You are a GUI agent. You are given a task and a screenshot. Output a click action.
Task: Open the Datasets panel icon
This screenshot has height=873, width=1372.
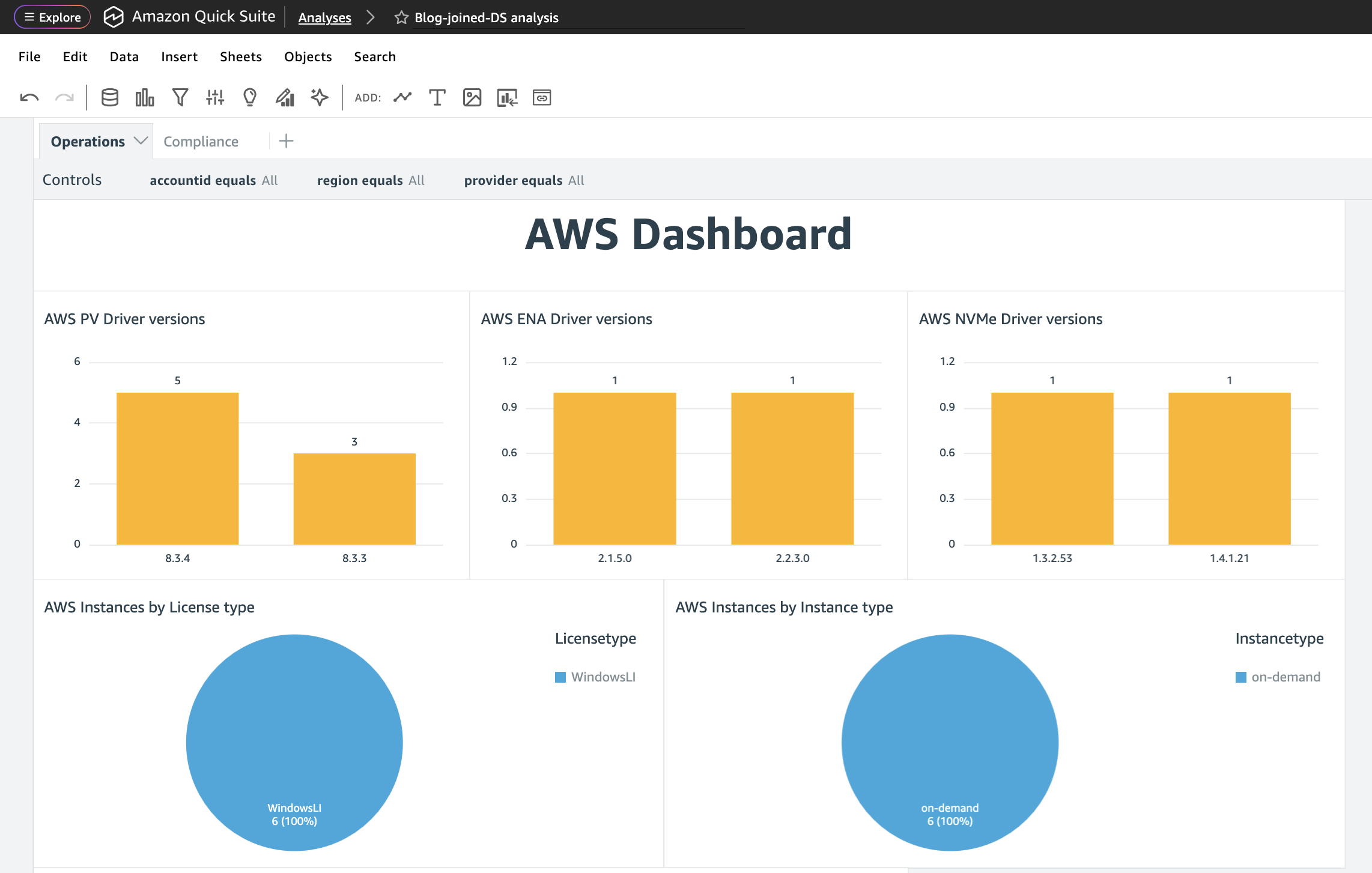[110, 97]
